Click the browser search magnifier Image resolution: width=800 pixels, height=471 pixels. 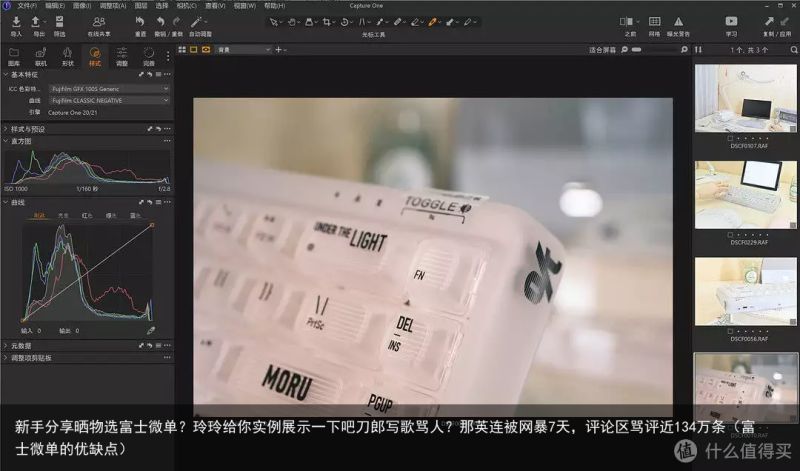point(794,49)
